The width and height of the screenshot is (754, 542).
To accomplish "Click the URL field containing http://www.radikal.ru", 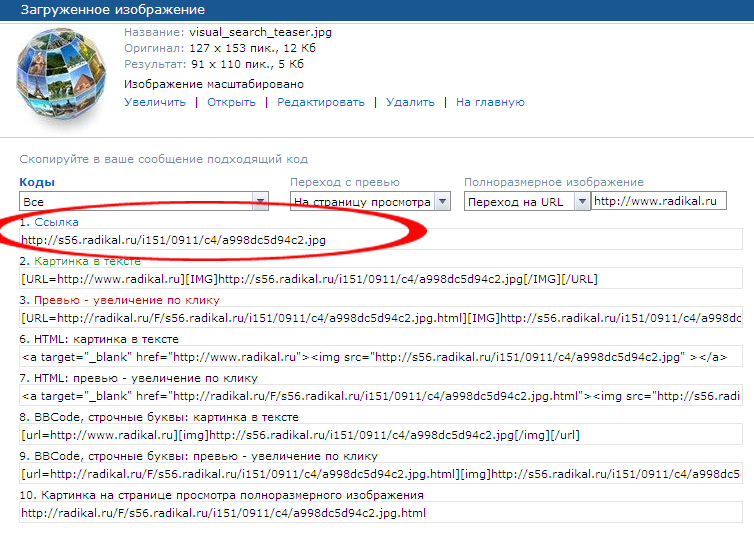I will click(x=658, y=201).
